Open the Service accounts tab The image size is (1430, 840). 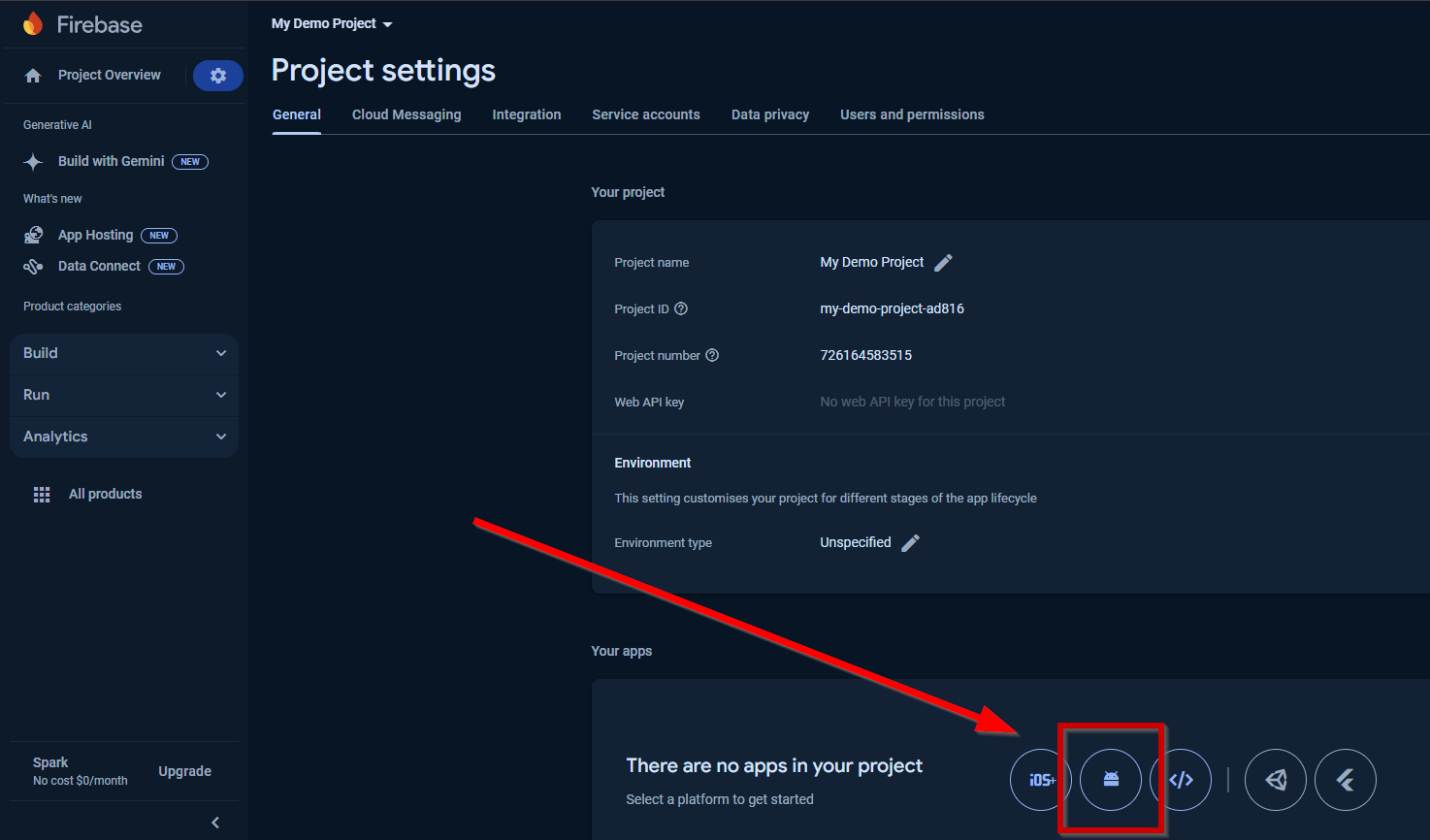coord(646,114)
